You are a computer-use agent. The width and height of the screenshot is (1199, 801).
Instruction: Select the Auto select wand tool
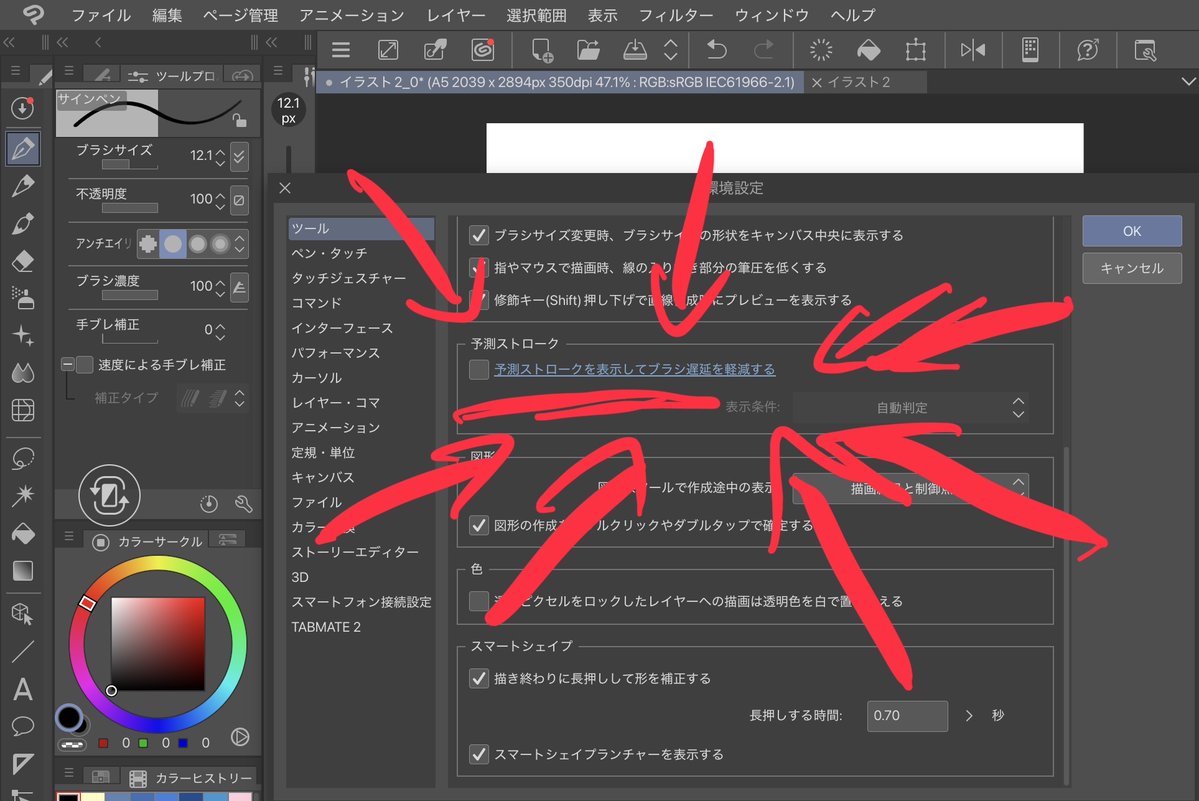tap(23, 495)
